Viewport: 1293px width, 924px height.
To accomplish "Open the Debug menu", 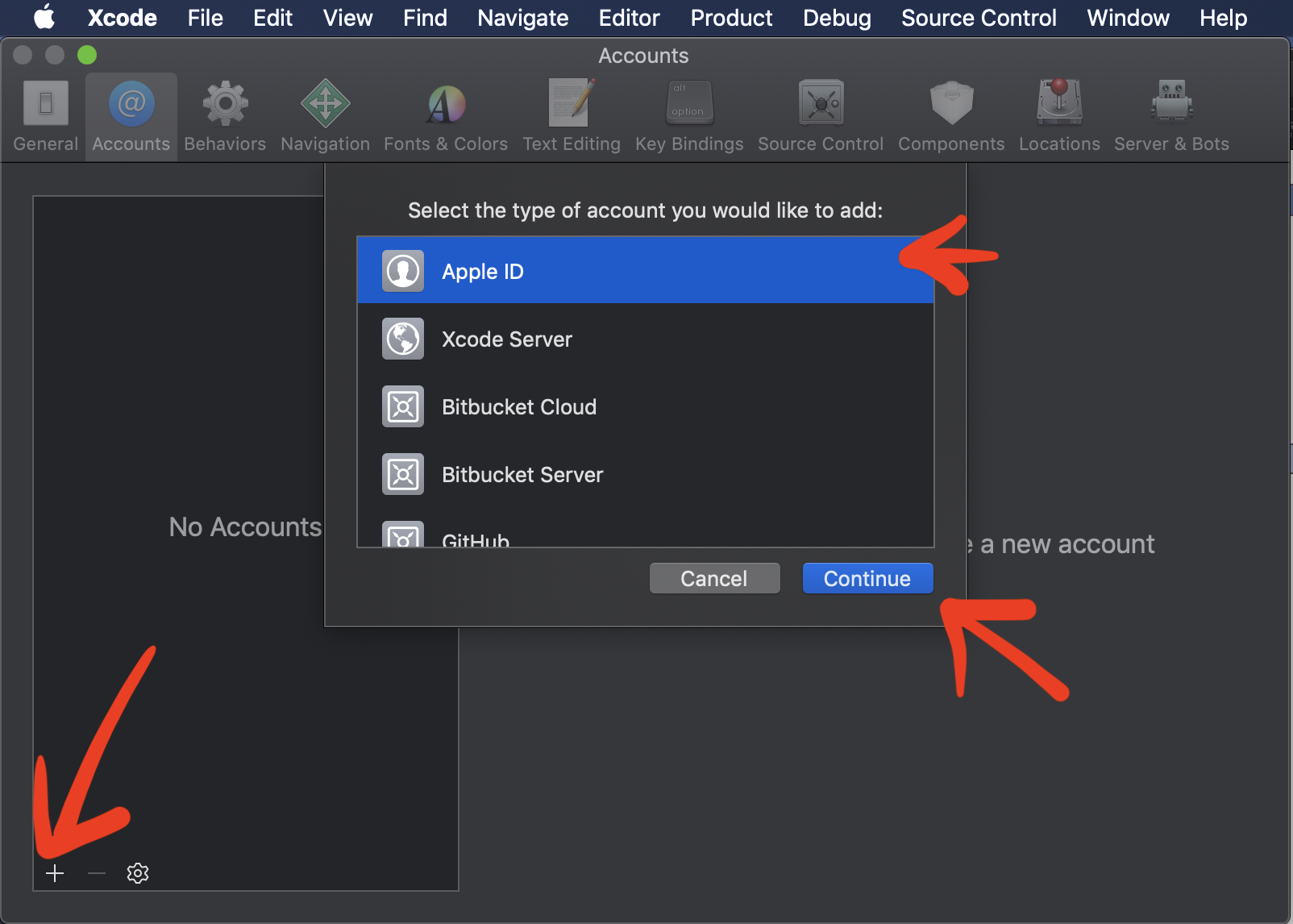I will (x=838, y=18).
